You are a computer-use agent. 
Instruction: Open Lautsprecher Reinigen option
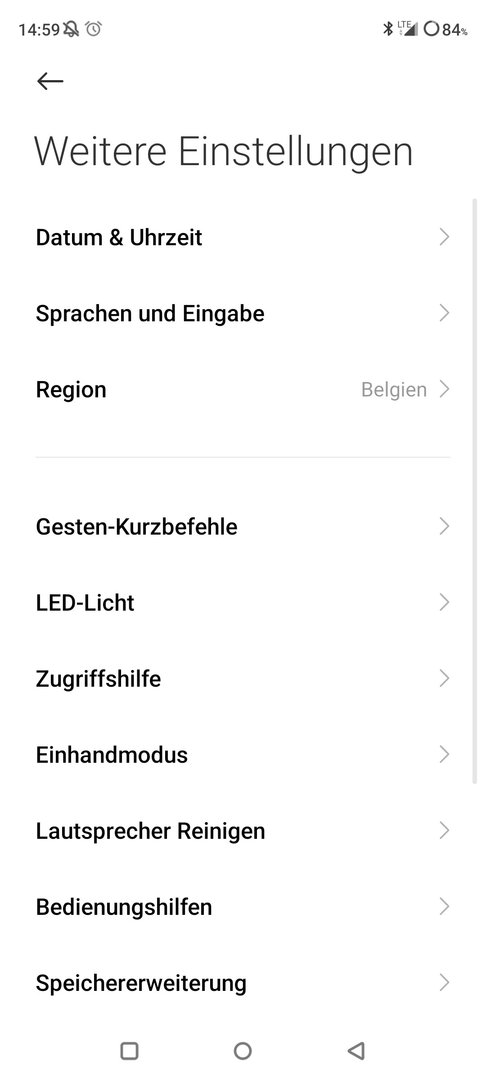243,831
